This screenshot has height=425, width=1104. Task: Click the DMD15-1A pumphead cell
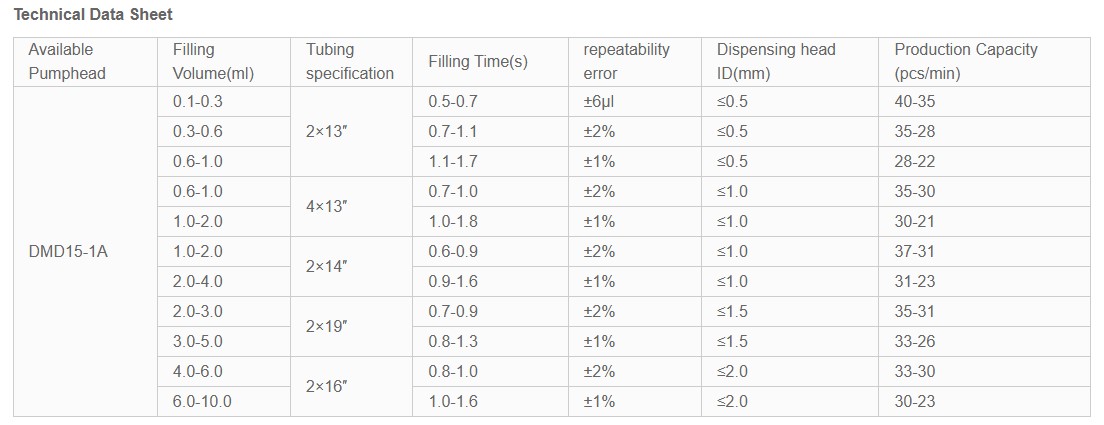68,251
